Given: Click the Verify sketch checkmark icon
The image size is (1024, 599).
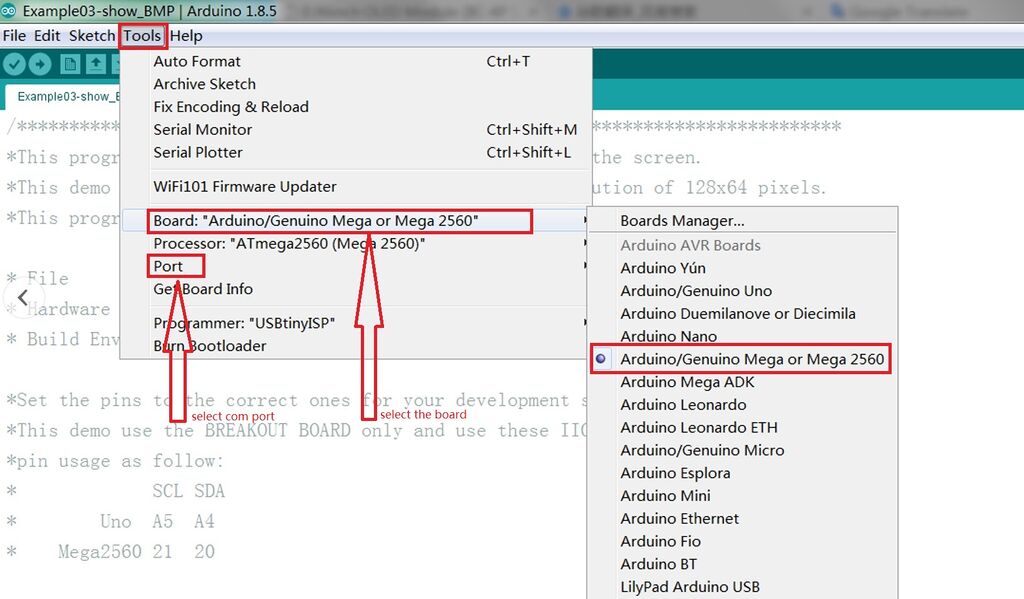Looking at the screenshot, I should (14, 65).
